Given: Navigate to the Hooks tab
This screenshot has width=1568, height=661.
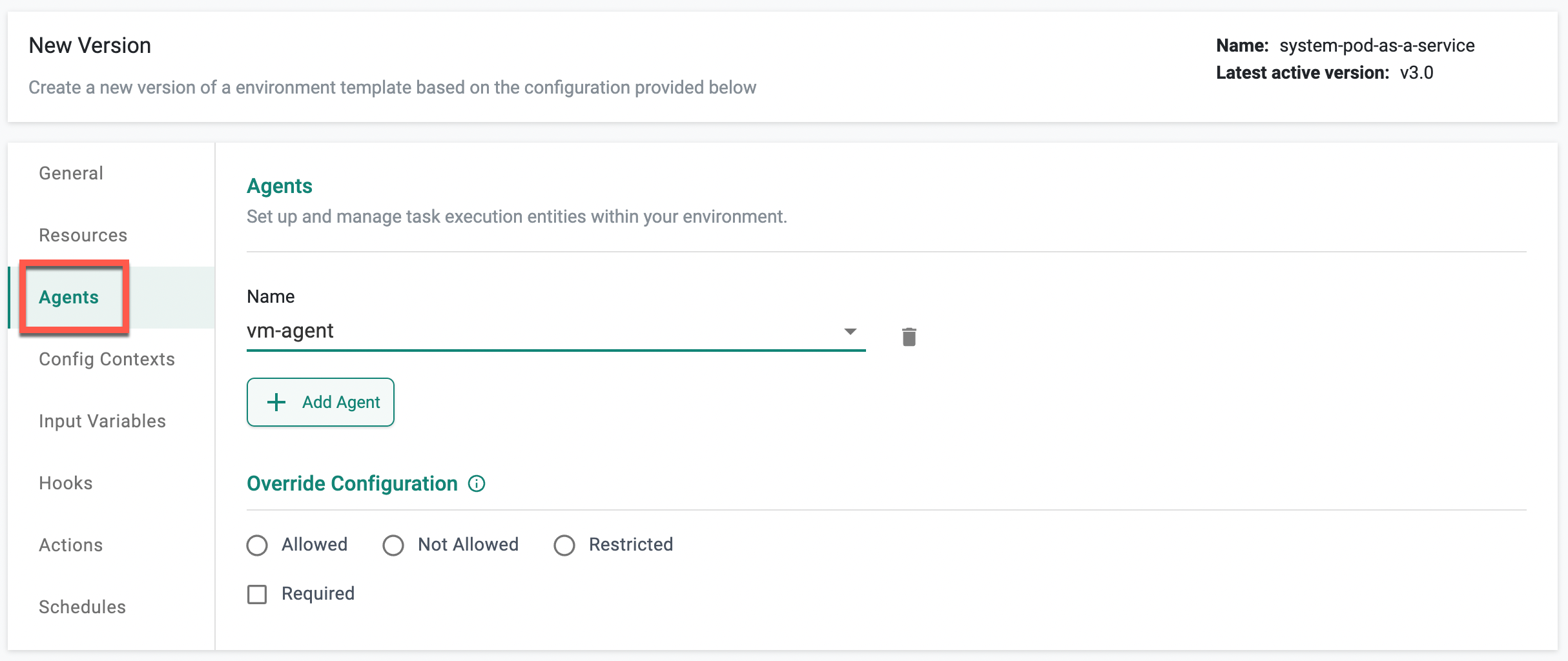Looking at the screenshot, I should coord(66,483).
